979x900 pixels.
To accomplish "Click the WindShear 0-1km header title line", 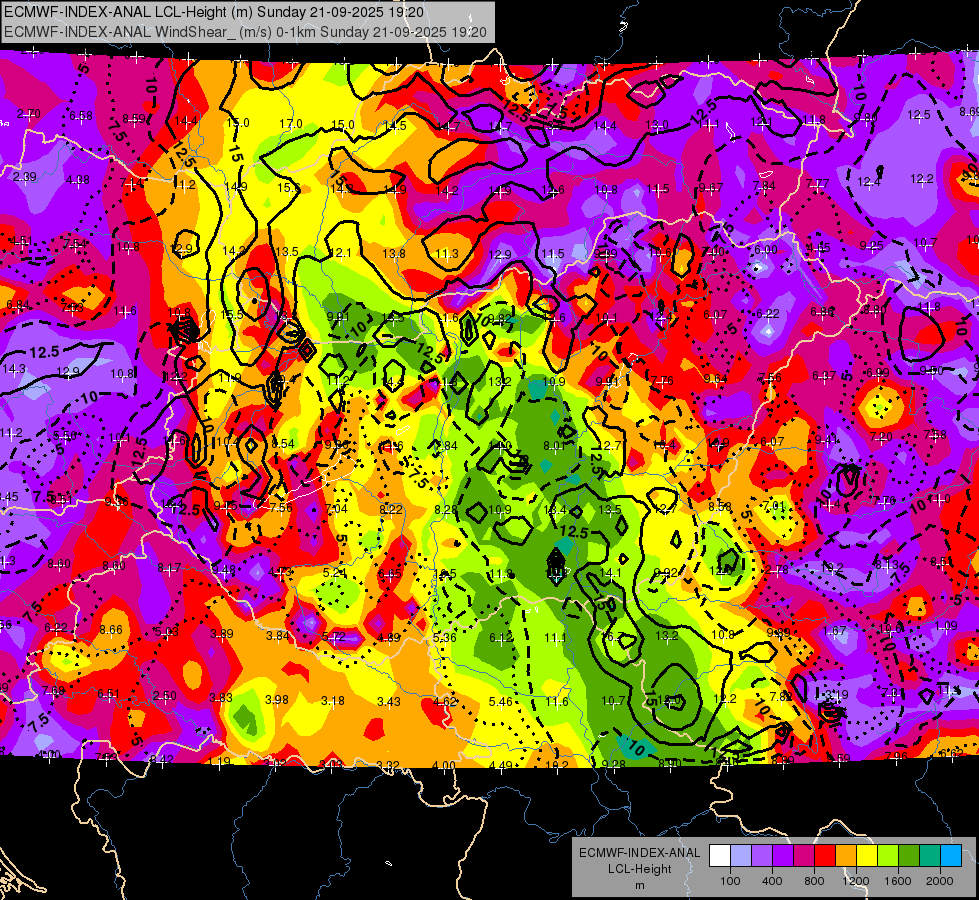I will (x=245, y=32).
